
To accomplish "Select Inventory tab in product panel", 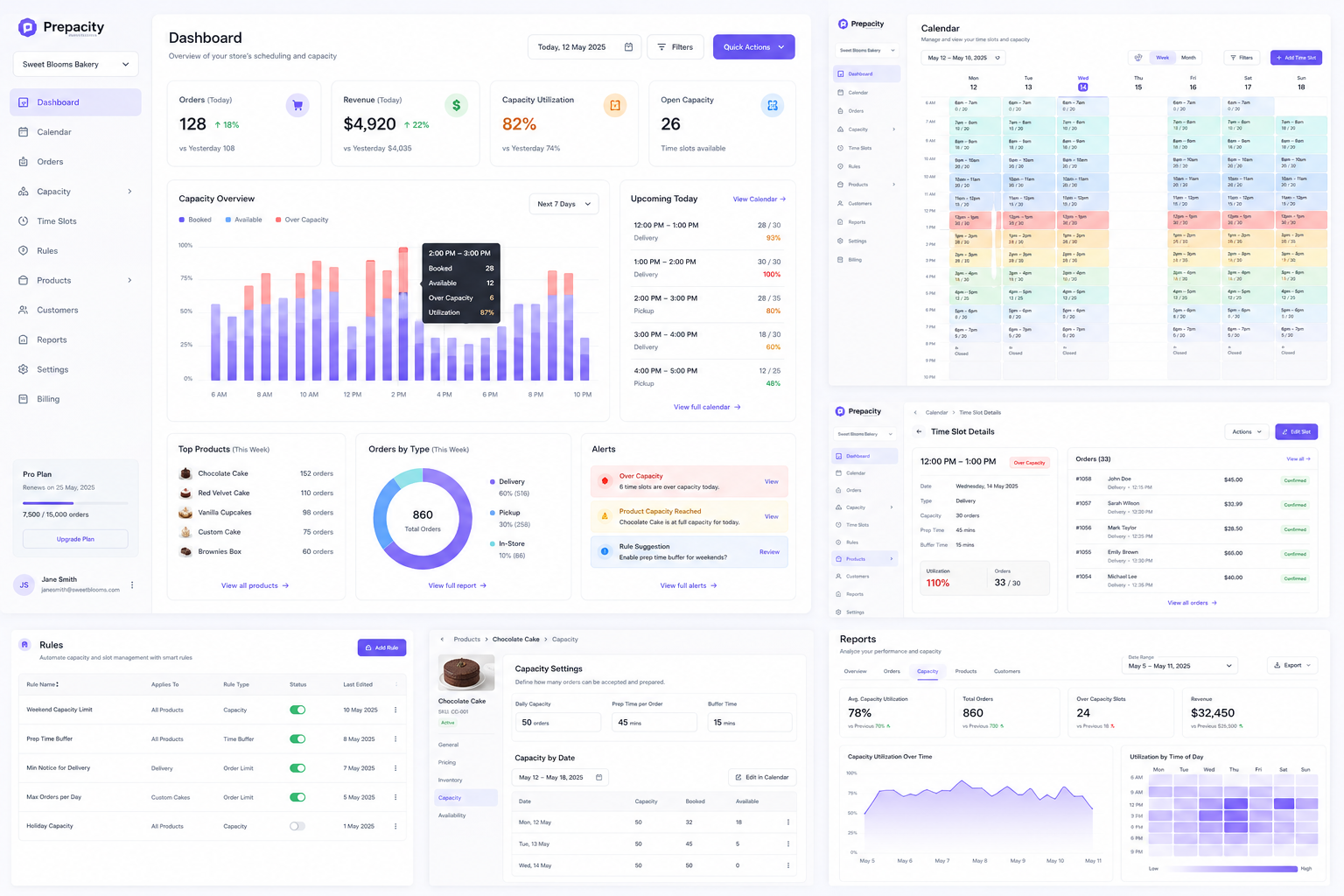I will pyautogui.click(x=451, y=780).
